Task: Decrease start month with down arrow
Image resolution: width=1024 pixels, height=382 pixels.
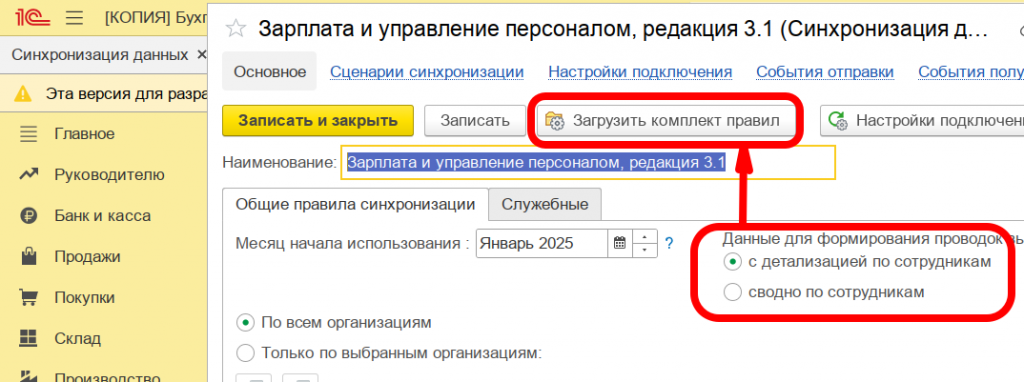Action: click(x=645, y=251)
